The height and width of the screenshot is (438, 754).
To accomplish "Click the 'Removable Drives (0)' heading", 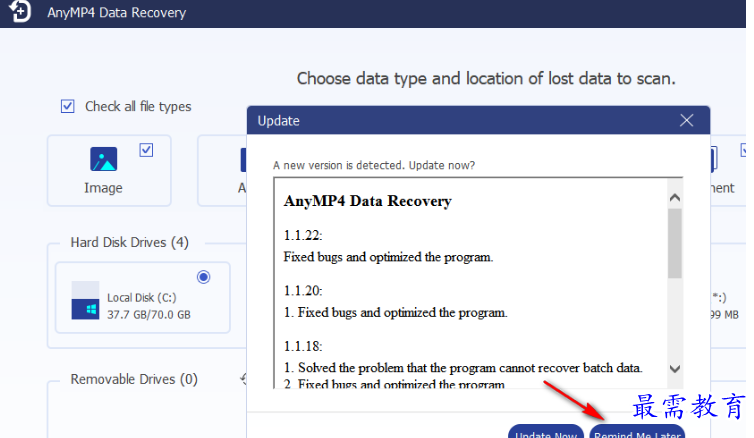I will point(134,379).
